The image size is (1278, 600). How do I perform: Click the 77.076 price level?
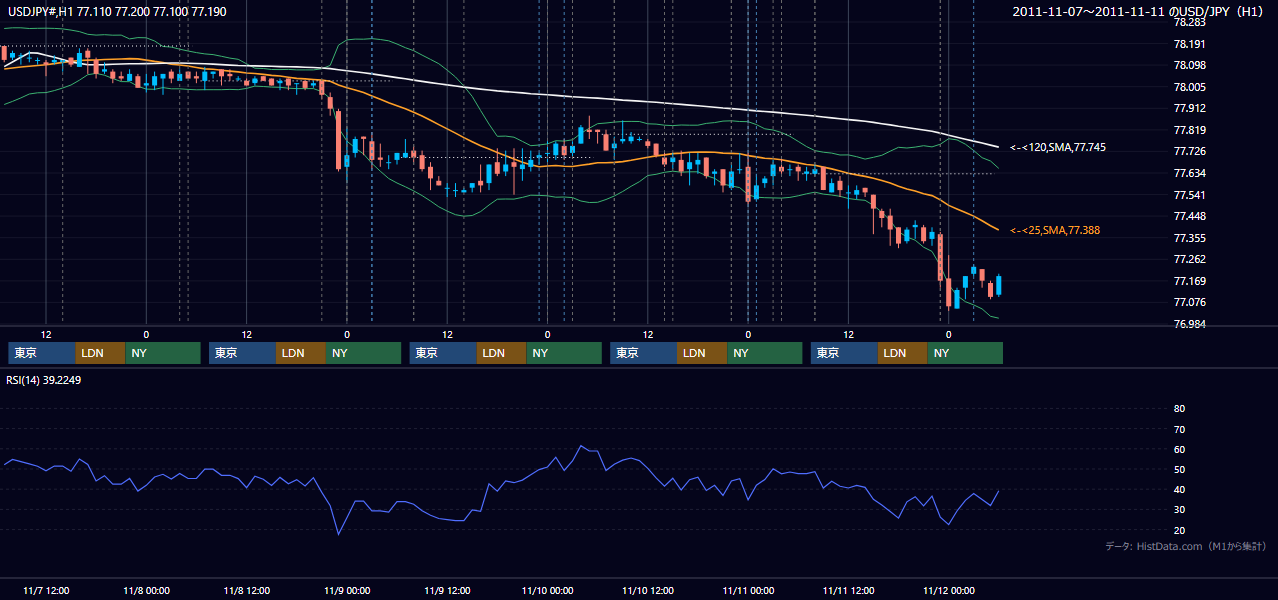coord(1189,302)
